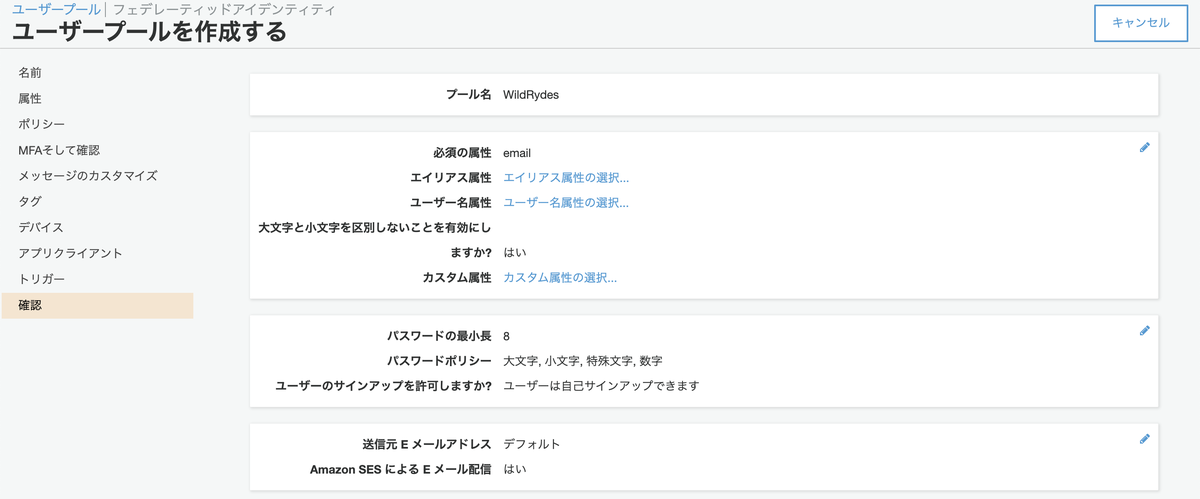Screen dimensions: 1200x499
Task: Click the 大文字, 小文字, 特殊文字, 数字 policy text
Action: pos(583,361)
